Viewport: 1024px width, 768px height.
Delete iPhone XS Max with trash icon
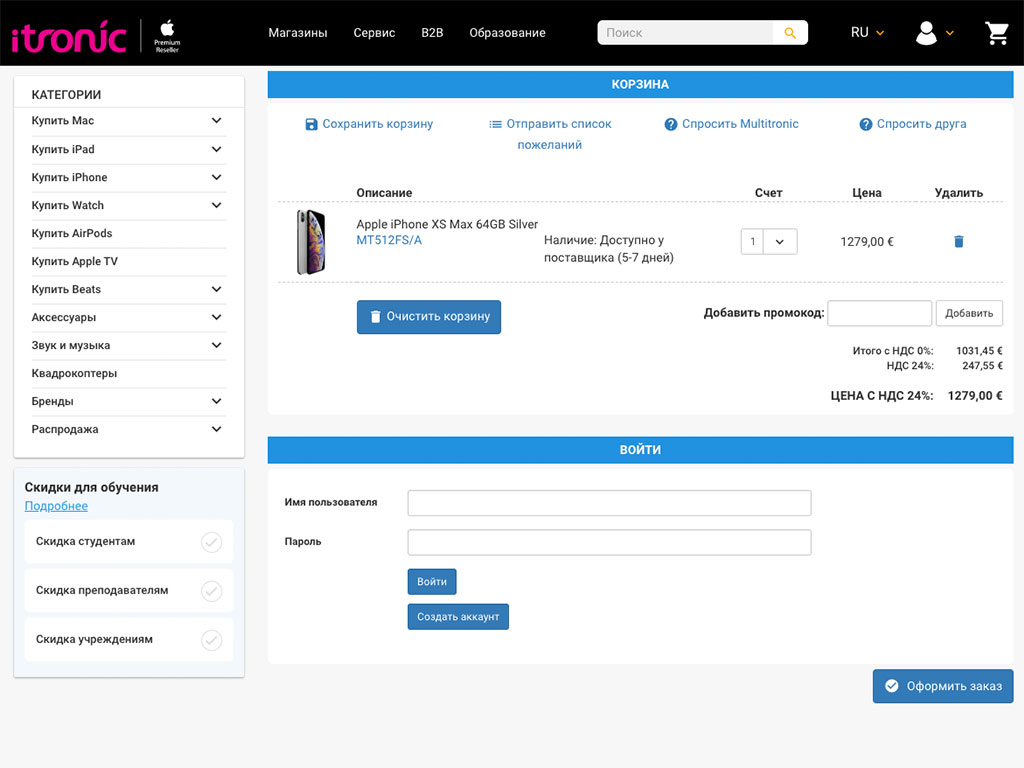click(x=959, y=242)
